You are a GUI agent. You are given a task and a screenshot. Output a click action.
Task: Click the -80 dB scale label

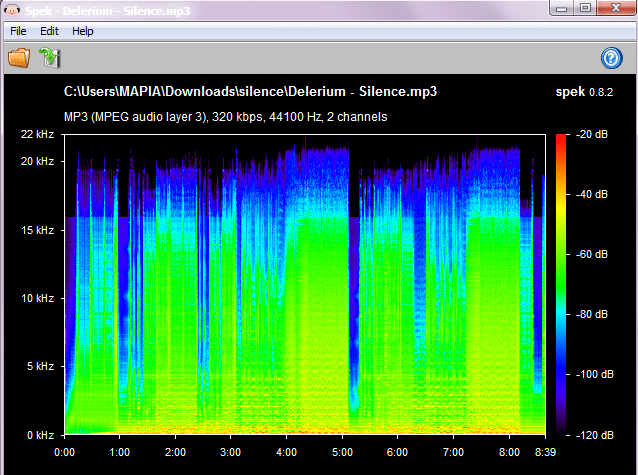tap(592, 314)
